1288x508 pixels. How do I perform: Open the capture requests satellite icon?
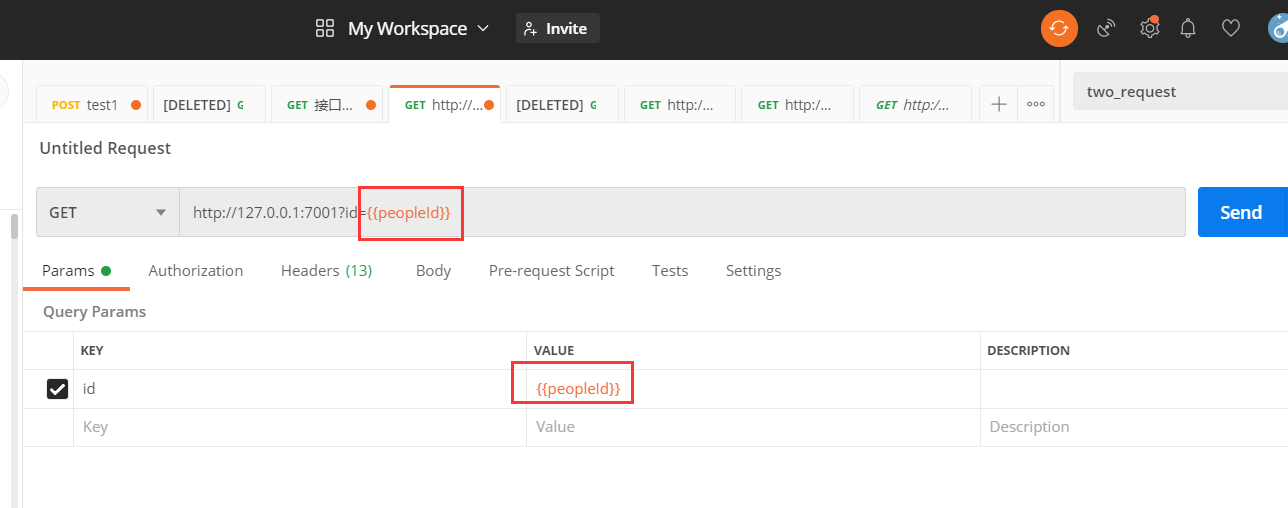(1106, 28)
